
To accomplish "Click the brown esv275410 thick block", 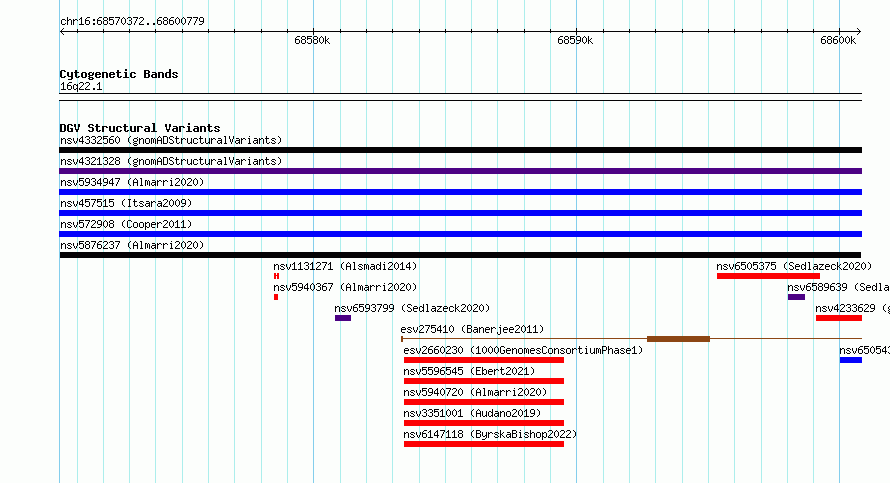I will point(678,339).
